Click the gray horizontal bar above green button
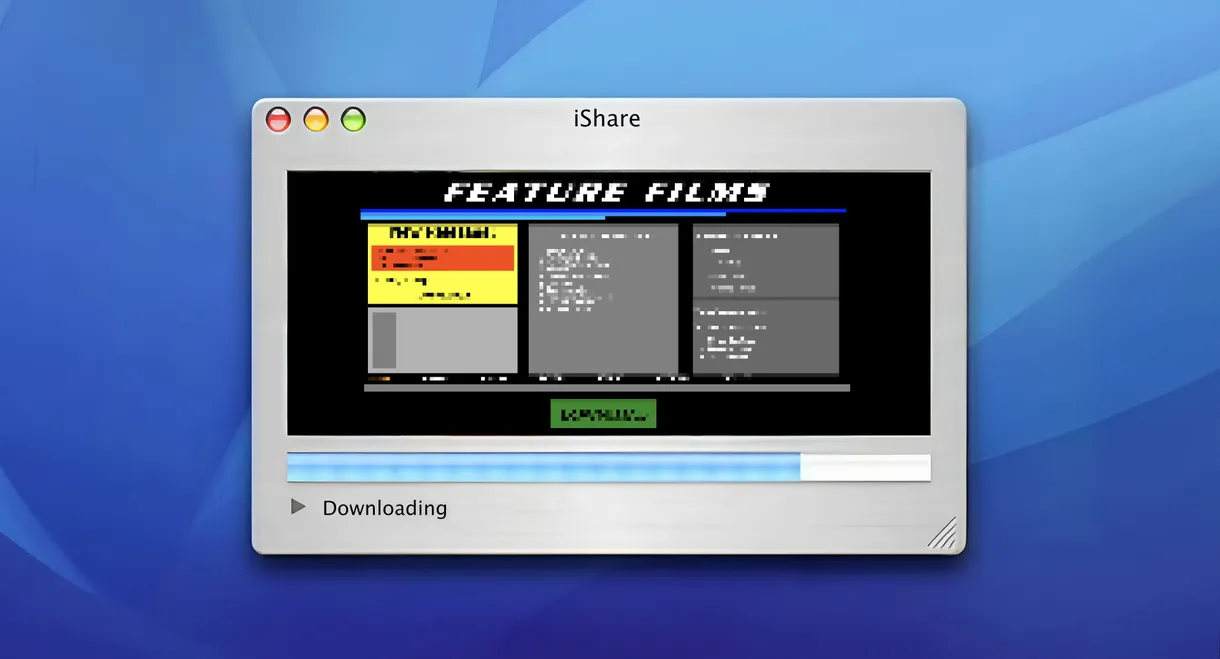The width and height of the screenshot is (1220, 659). coord(606,387)
